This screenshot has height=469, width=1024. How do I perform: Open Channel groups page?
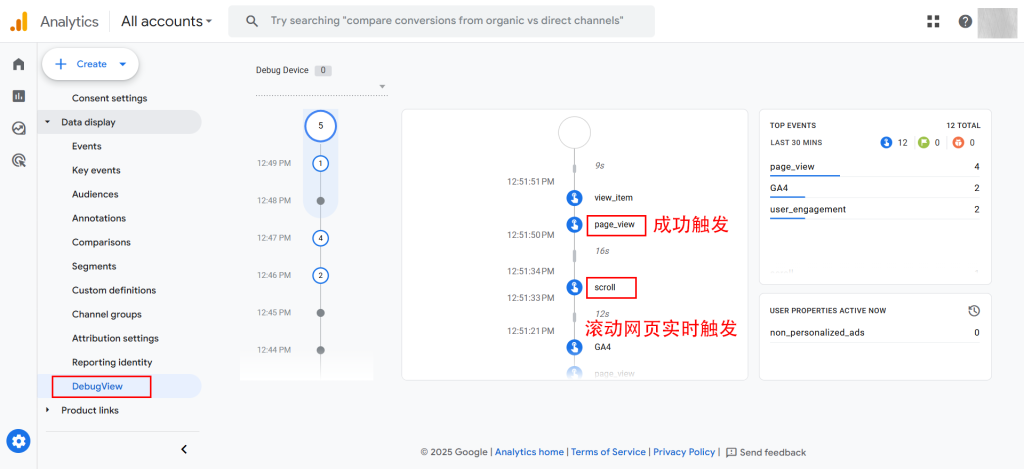106,314
